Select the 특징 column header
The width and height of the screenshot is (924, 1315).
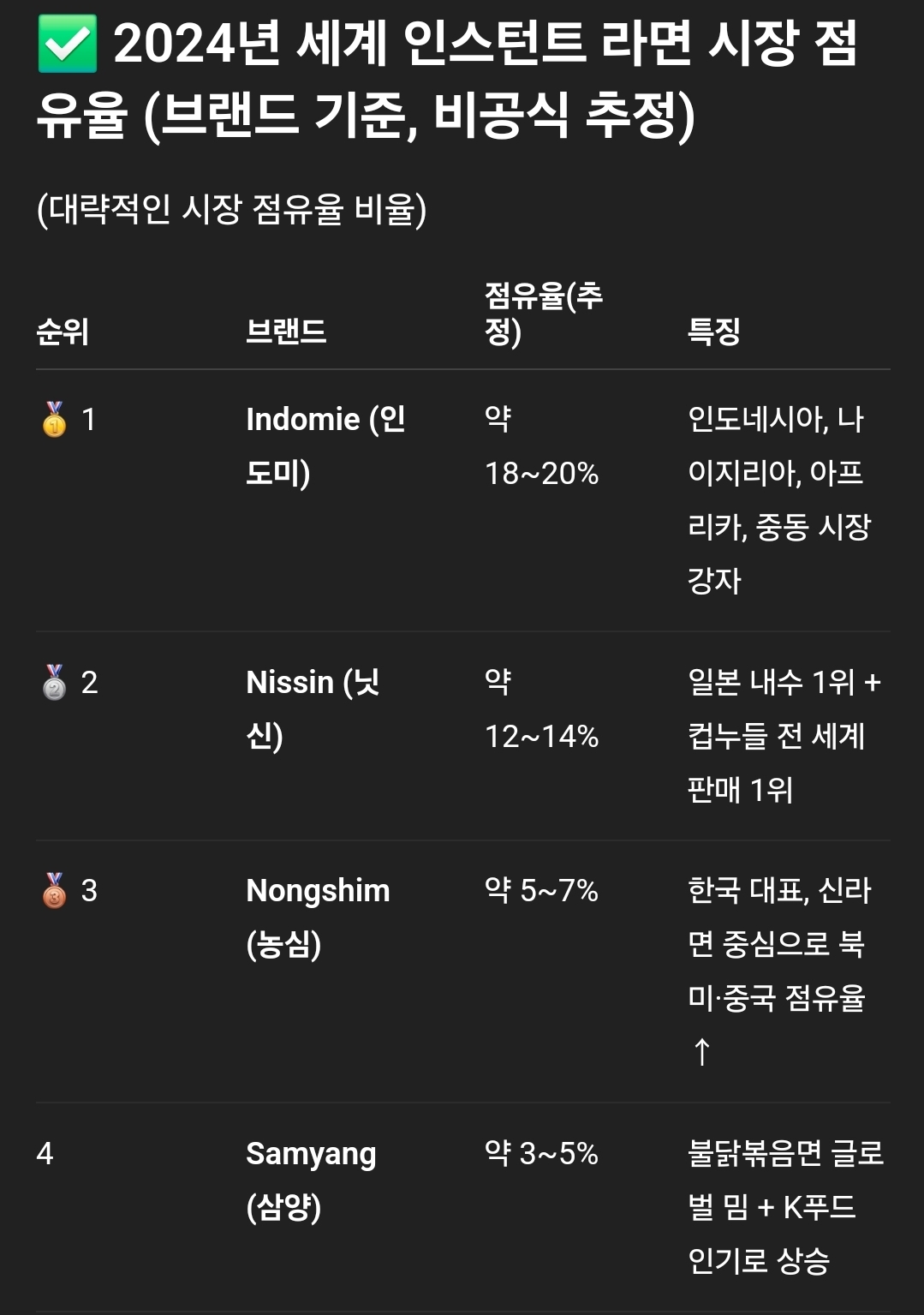[713, 332]
